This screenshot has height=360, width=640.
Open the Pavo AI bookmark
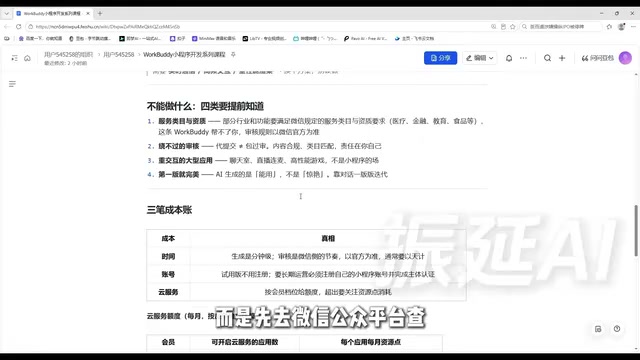[365, 38]
